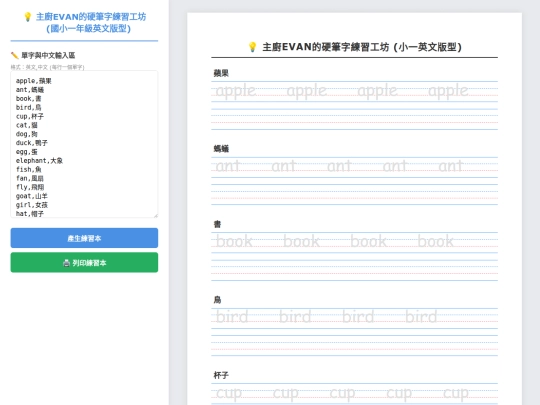
Task: Select the line 'fan,風扇' in textarea
Action: (30, 178)
